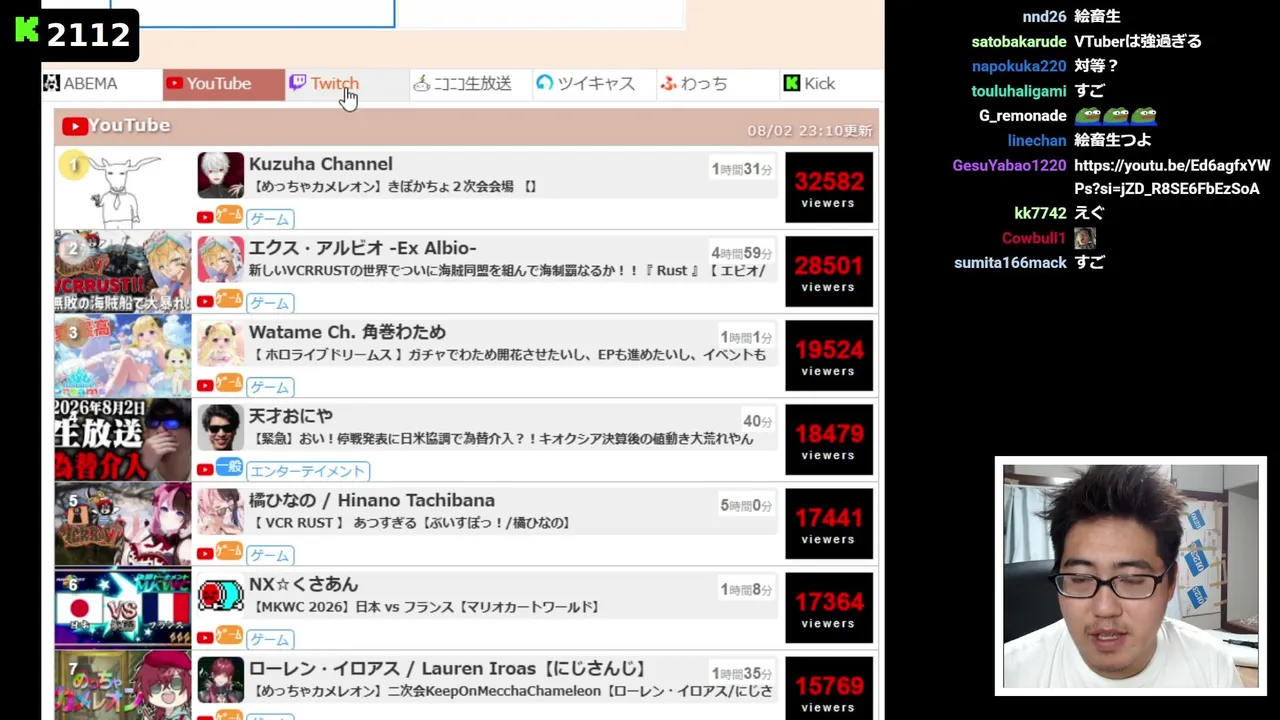This screenshot has width=1280, height=720.
Task: Click the small YouTube icon in Watame row
Action: (x=205, y=385)
